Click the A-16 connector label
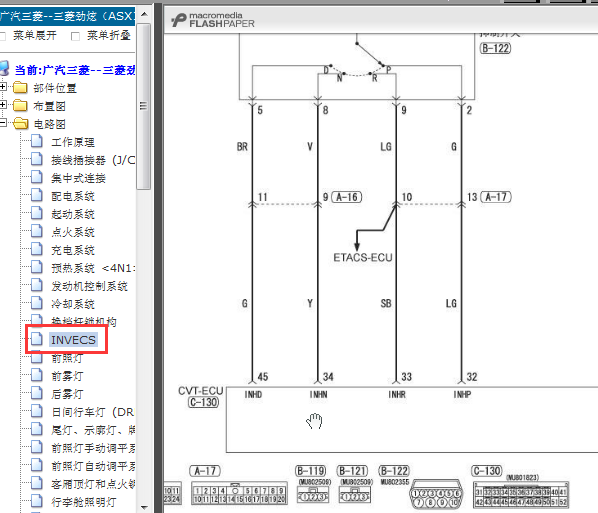Screen dimensions: 598x513 [x=346, y=197]
